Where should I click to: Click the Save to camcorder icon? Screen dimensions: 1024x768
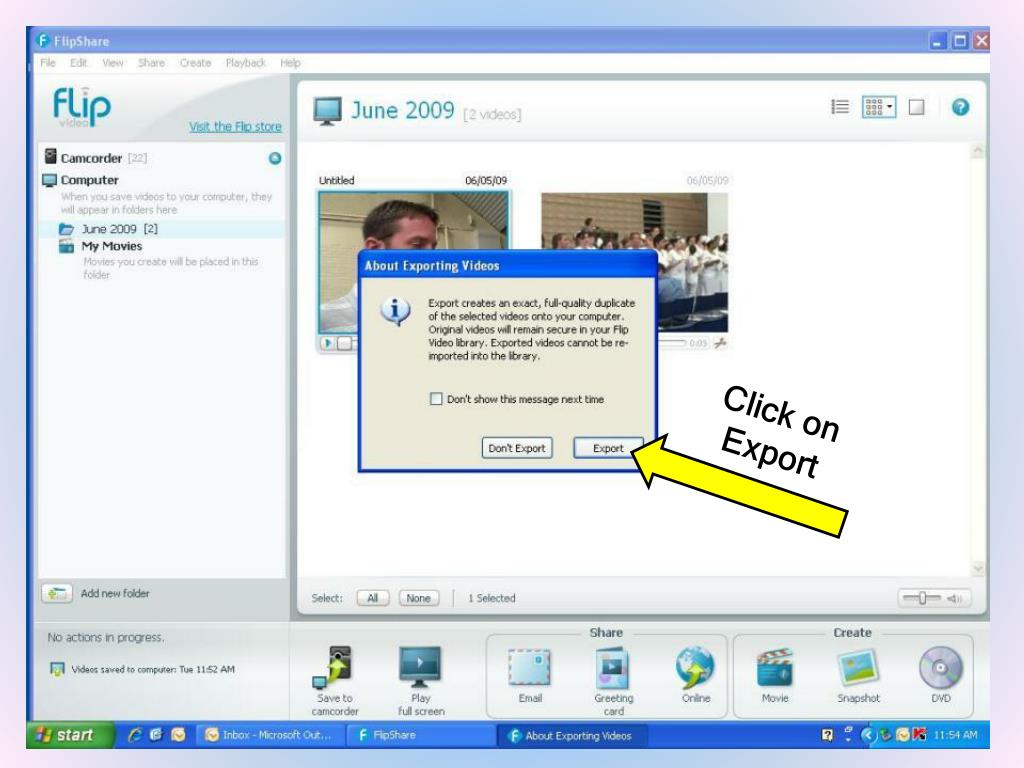[334, 669]
